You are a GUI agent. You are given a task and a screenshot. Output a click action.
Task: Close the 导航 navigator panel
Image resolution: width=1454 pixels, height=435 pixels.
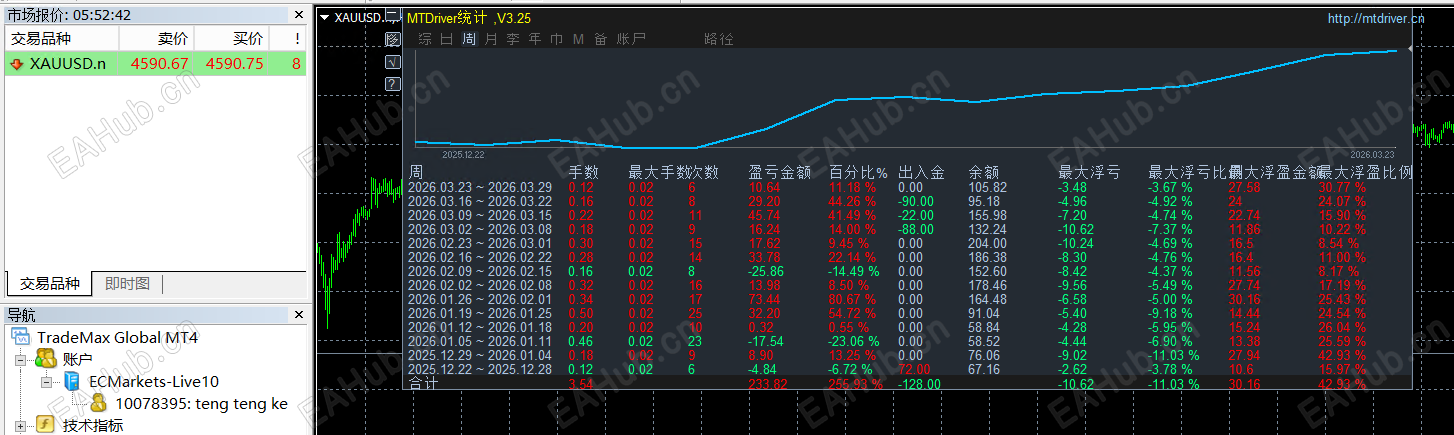[x=298, y=315]
